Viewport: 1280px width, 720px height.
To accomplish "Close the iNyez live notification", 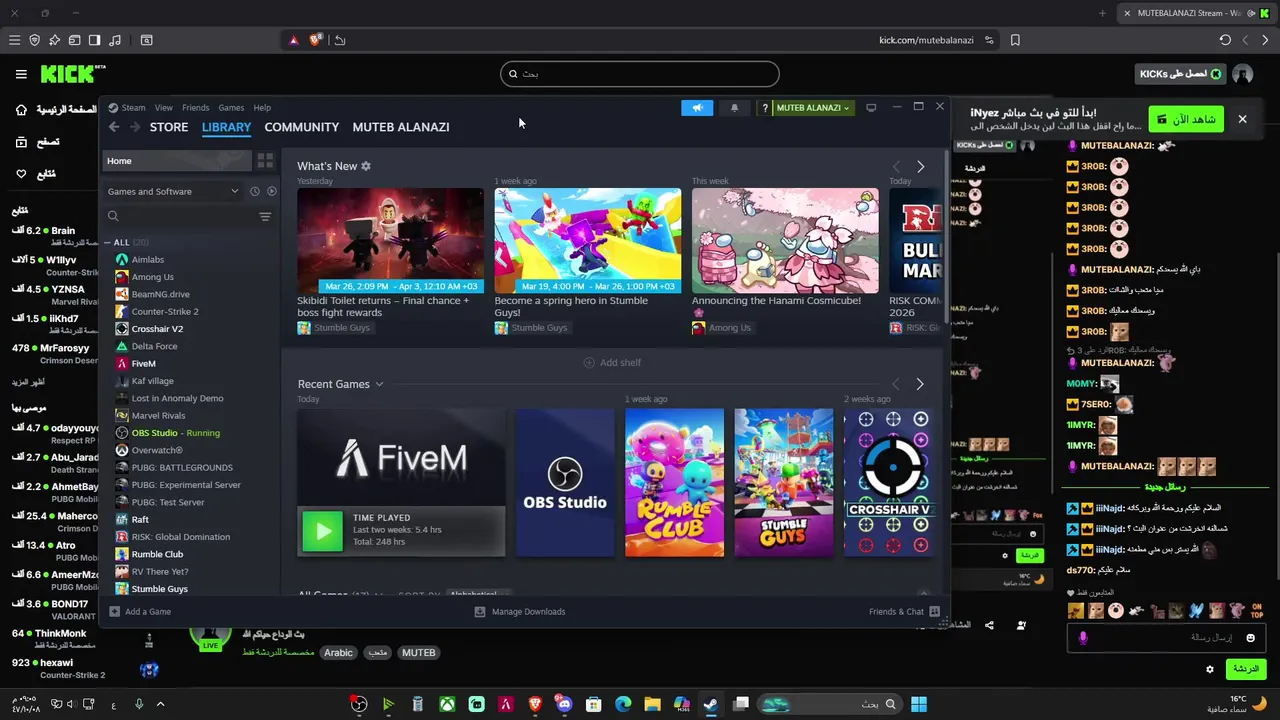I will 1242,119.
